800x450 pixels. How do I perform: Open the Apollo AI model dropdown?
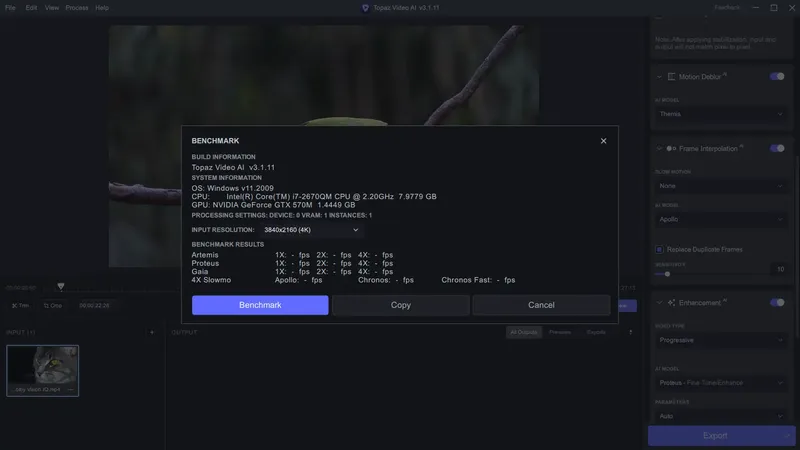pos(720,219)
